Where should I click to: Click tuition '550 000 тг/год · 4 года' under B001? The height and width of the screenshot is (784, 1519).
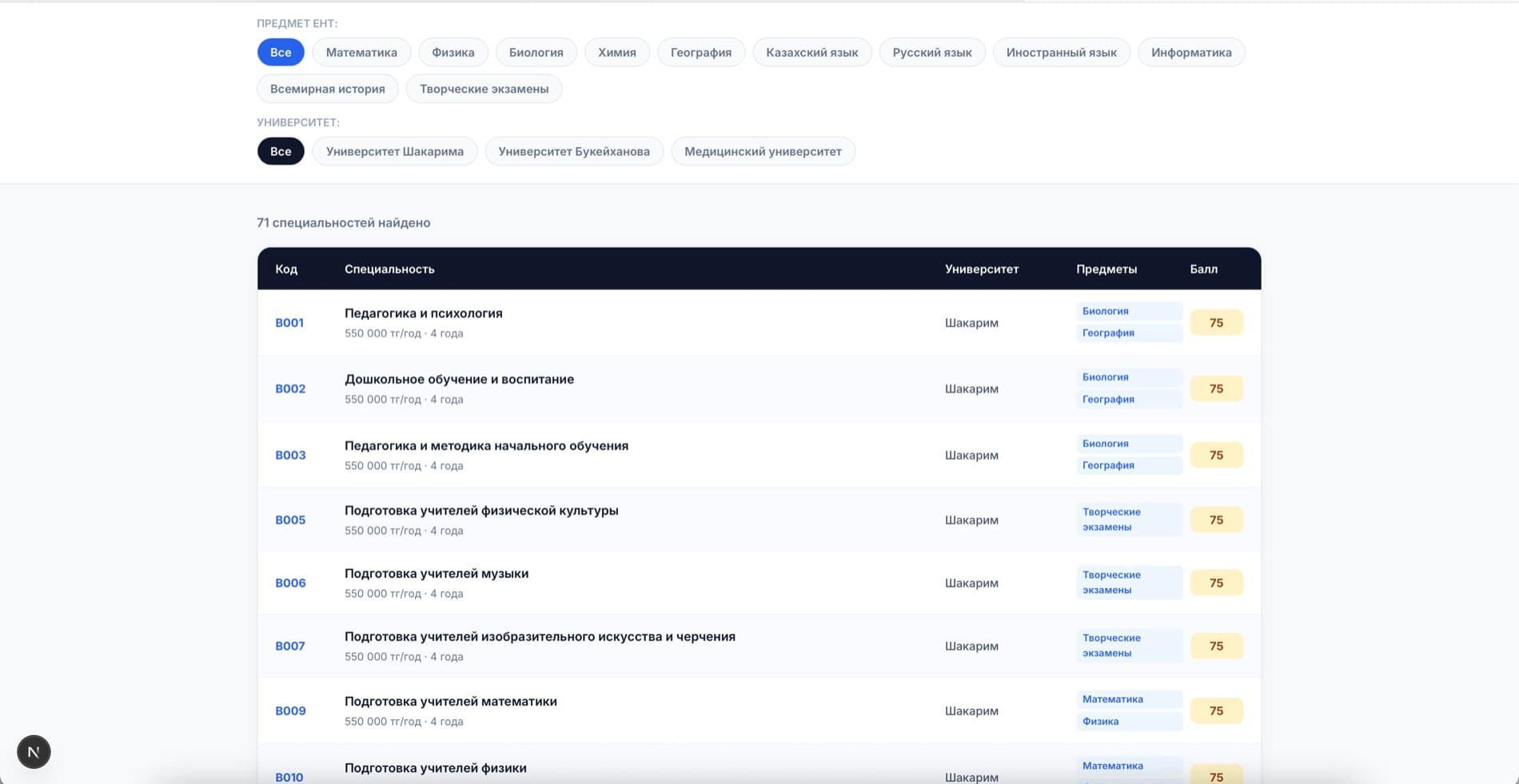404,334
